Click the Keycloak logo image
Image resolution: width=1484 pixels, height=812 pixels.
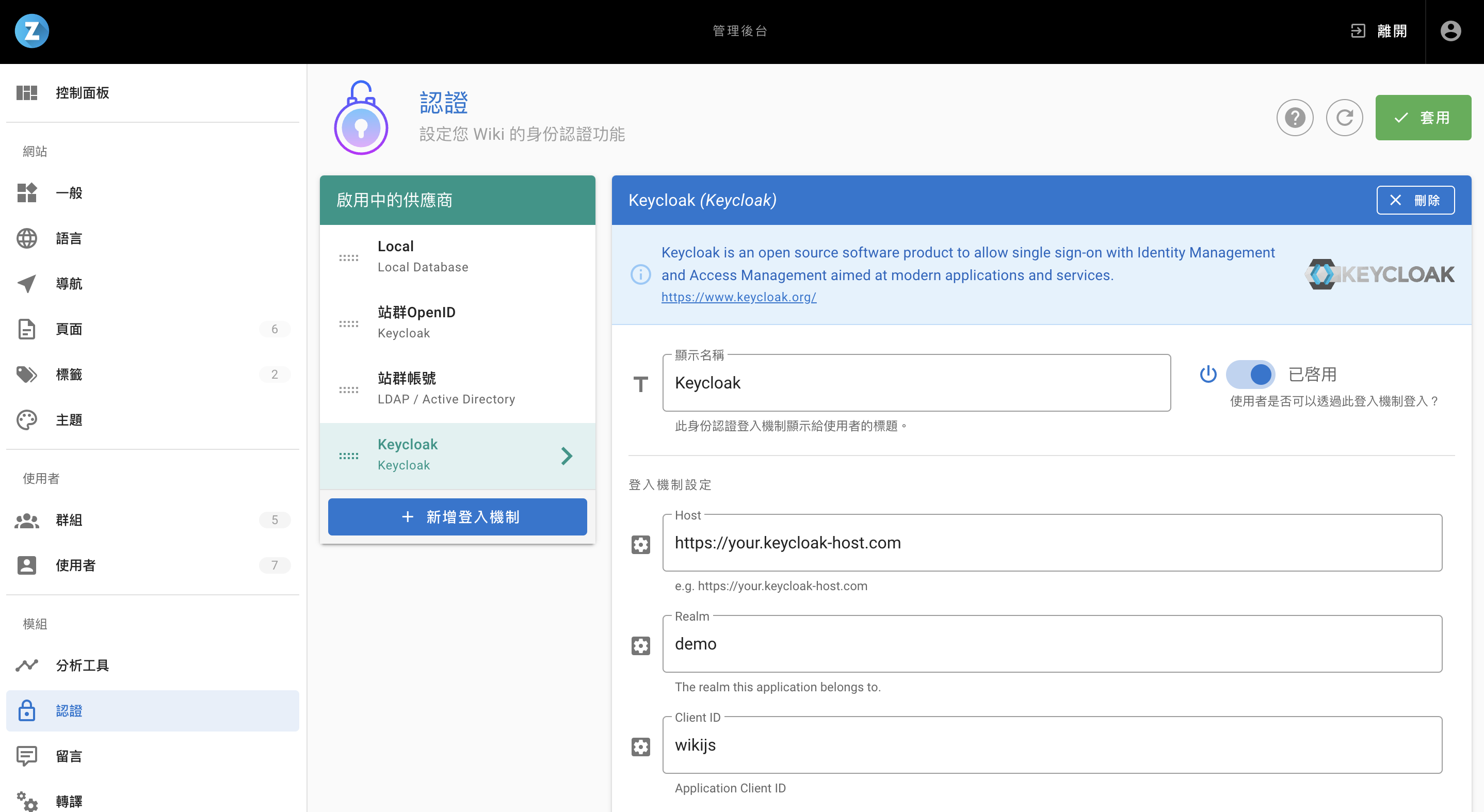tap(1379, 274)
